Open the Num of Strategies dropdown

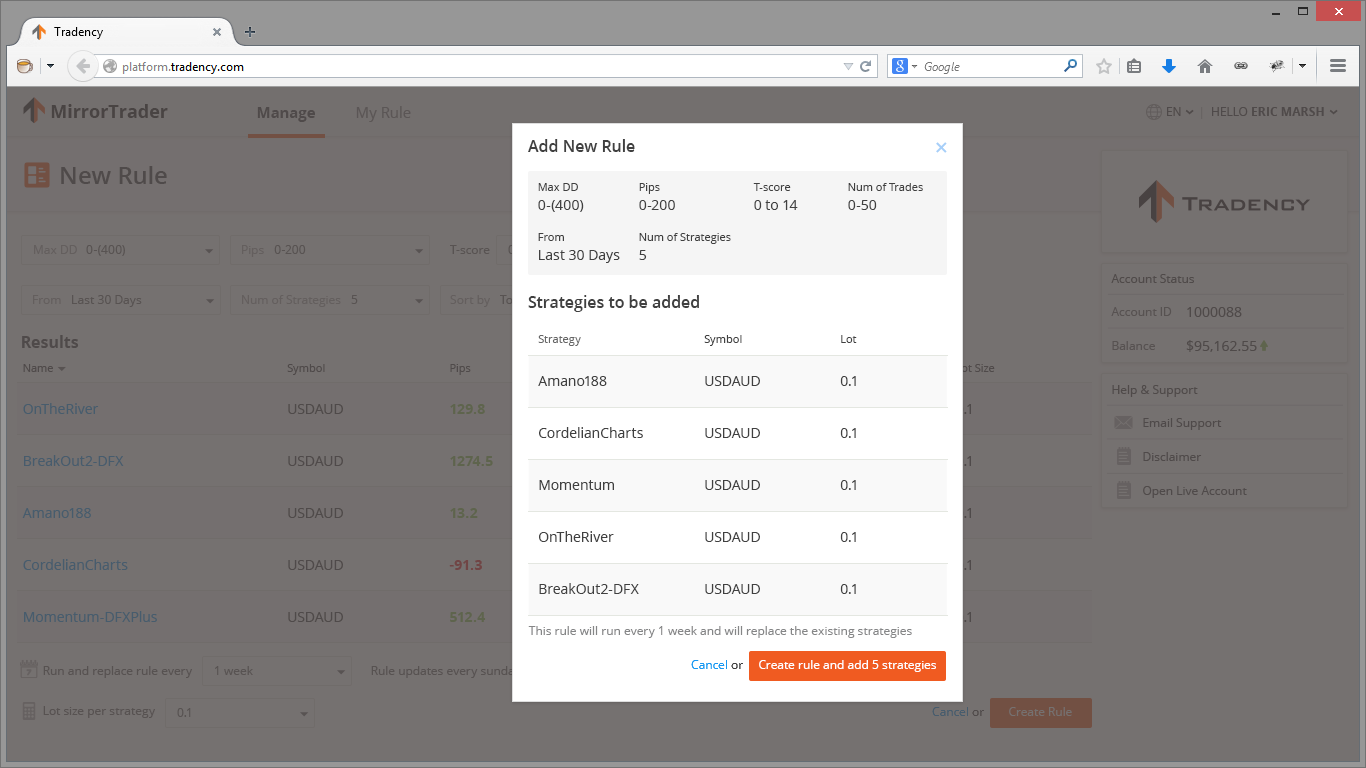click(x=330, y=300)
